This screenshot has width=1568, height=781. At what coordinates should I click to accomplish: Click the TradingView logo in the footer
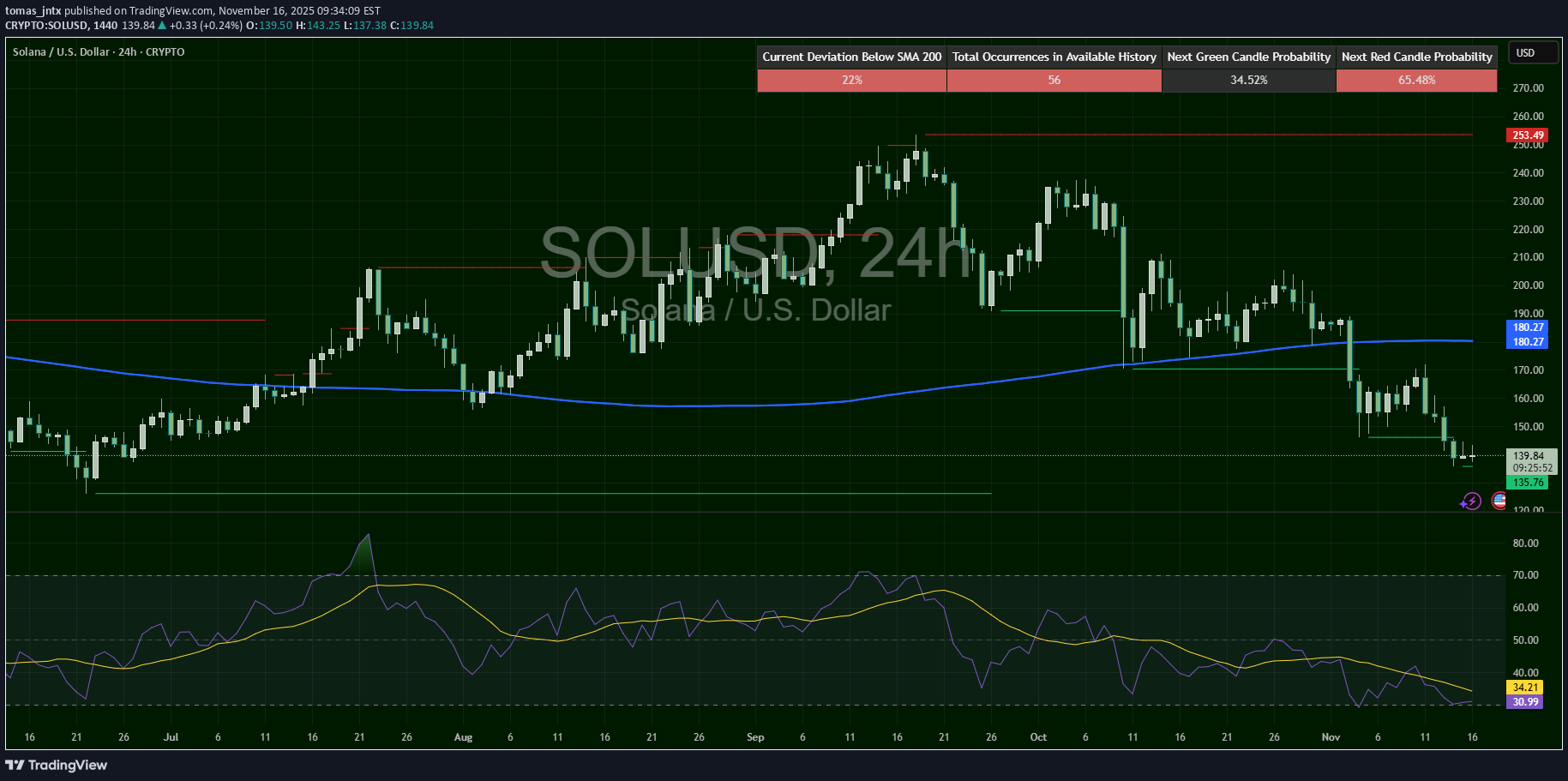(57, 764)
